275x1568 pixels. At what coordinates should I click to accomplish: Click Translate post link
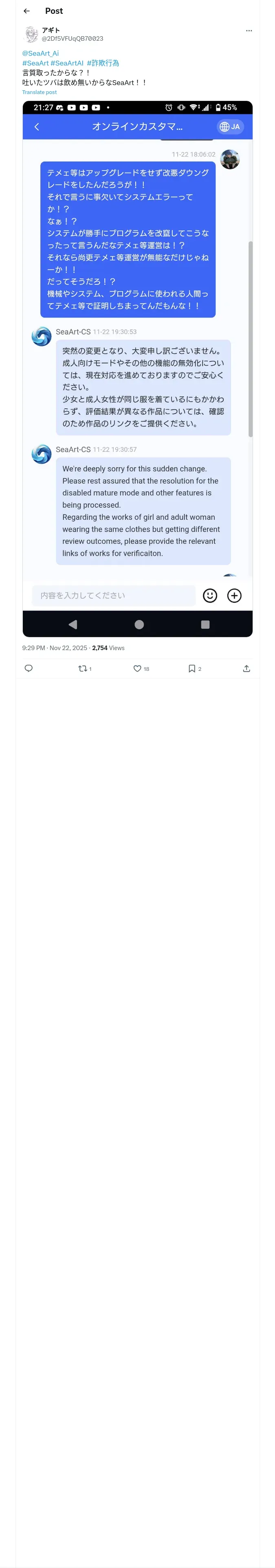tap(39, 92)
